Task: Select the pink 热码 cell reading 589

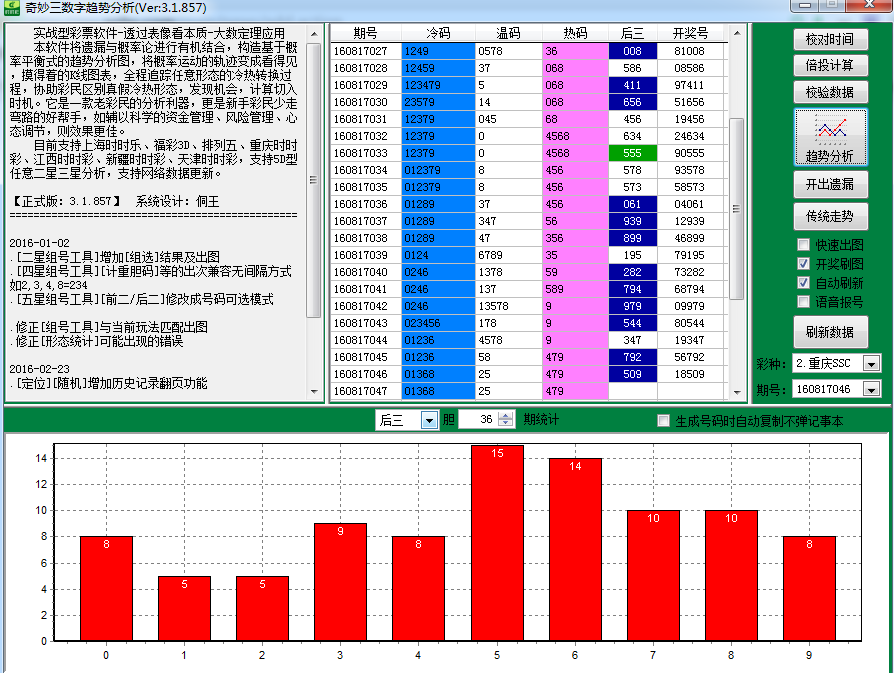Action: (x=575, y=289)
